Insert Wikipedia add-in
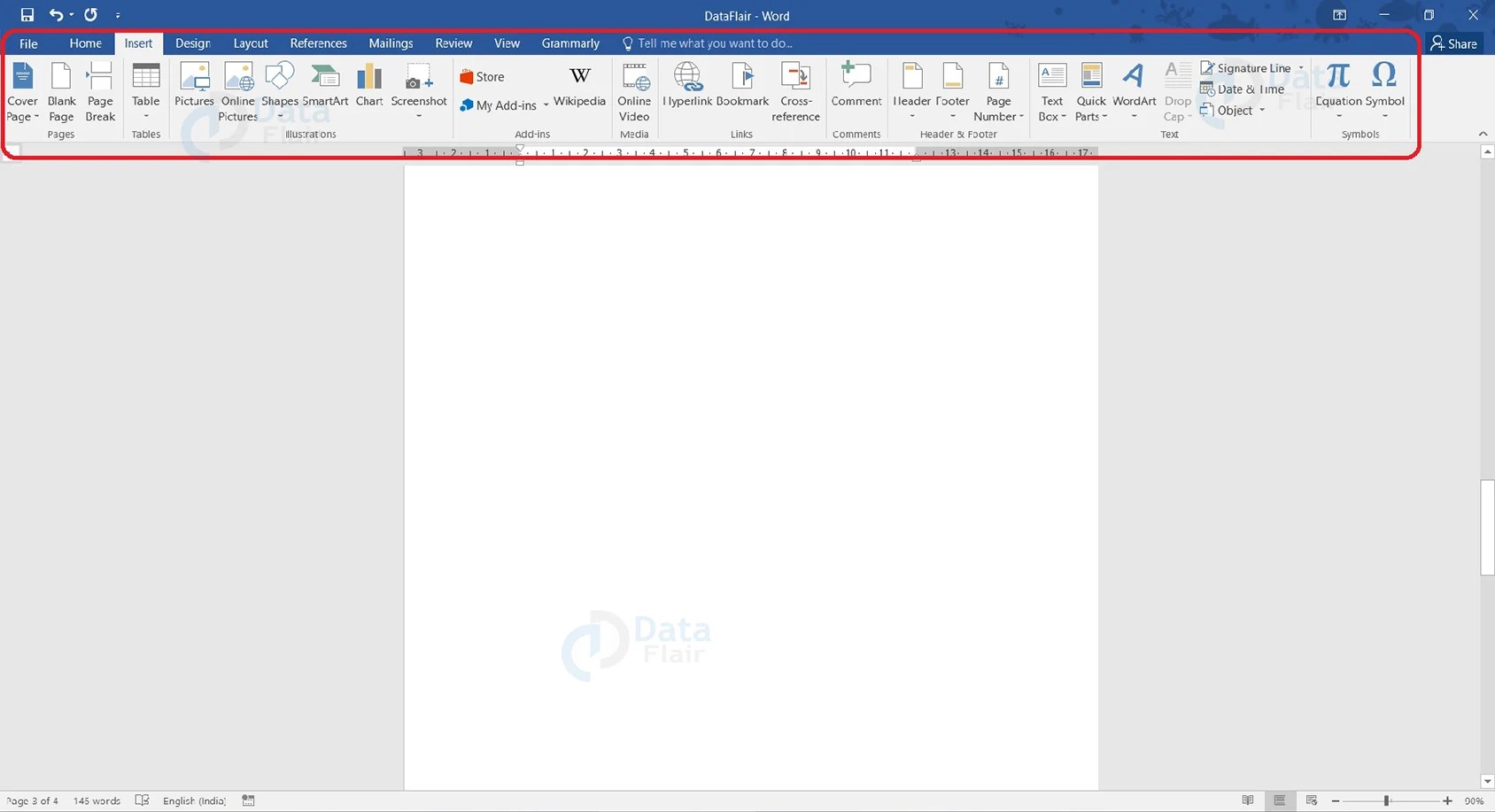Image resolution: width=1495 pixels, height=812 pixels. 579,89
